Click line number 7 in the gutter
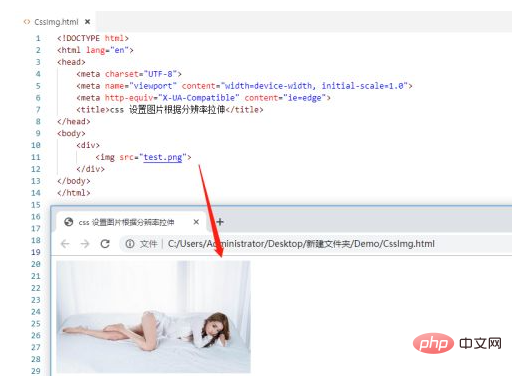 pyautogui.click(x=38, y=110)
